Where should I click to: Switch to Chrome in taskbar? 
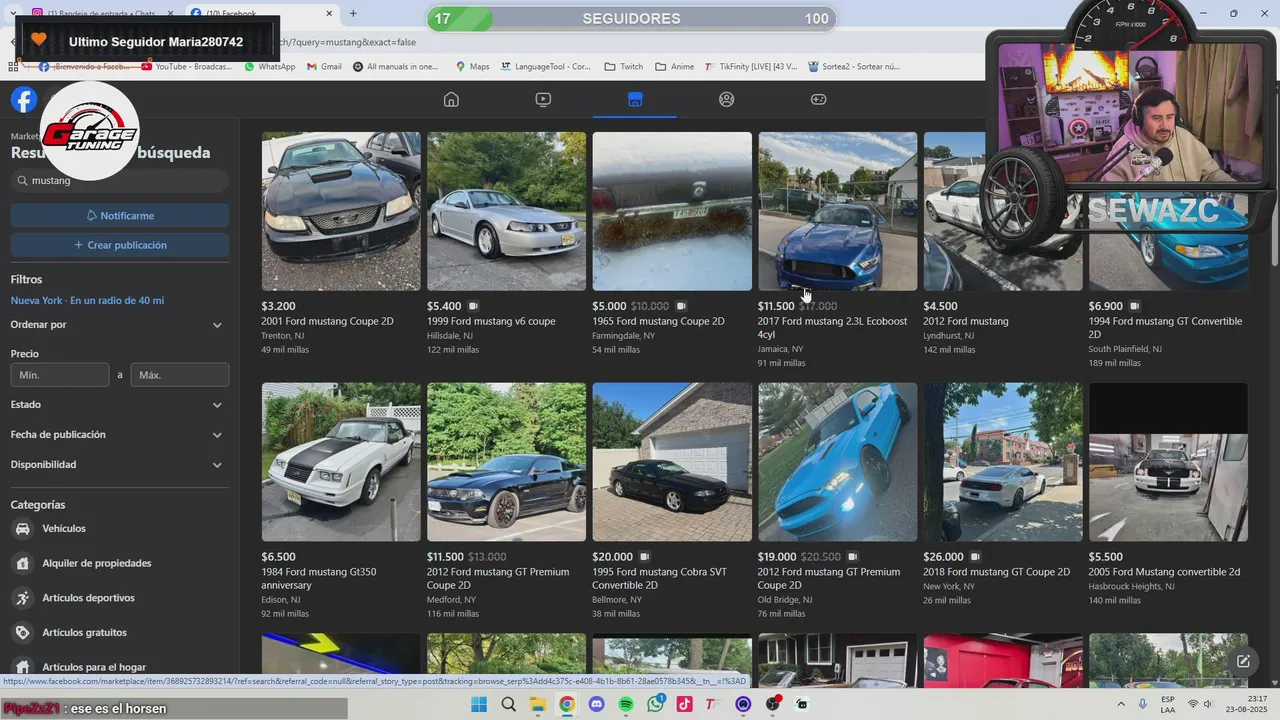(x=567, y=704)
